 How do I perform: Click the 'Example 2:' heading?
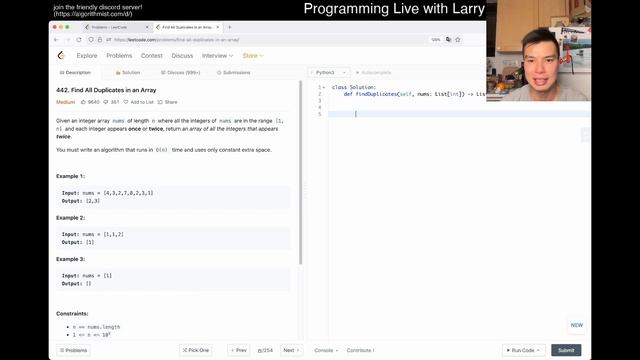coord(71,218)
